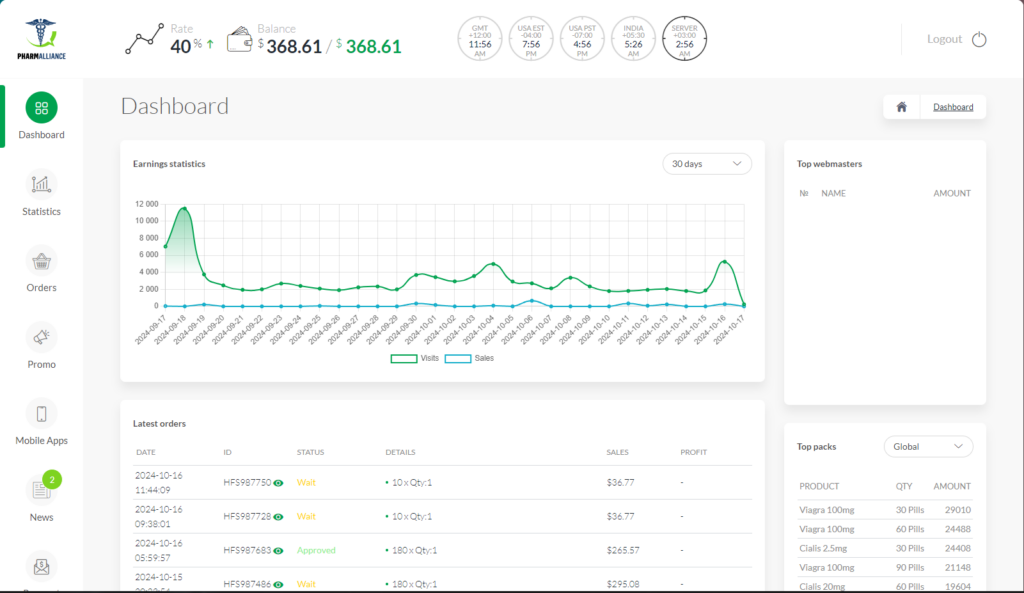Click the envelope icon below News
This screenshot has height=593, width=1024.
click(x=41, y=566)
